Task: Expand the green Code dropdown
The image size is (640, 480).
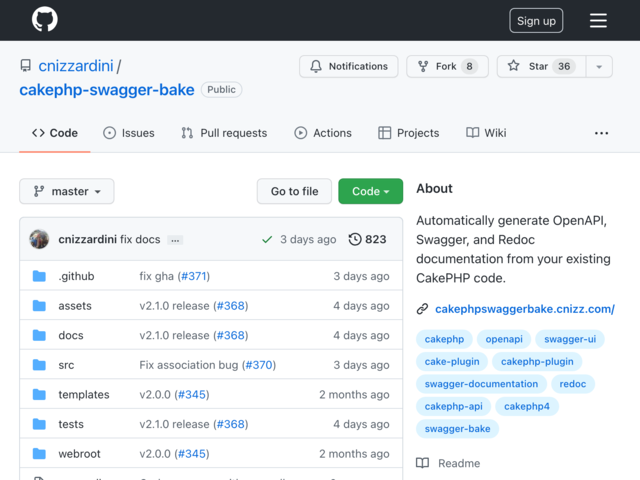Action: (x=371, y=191)
